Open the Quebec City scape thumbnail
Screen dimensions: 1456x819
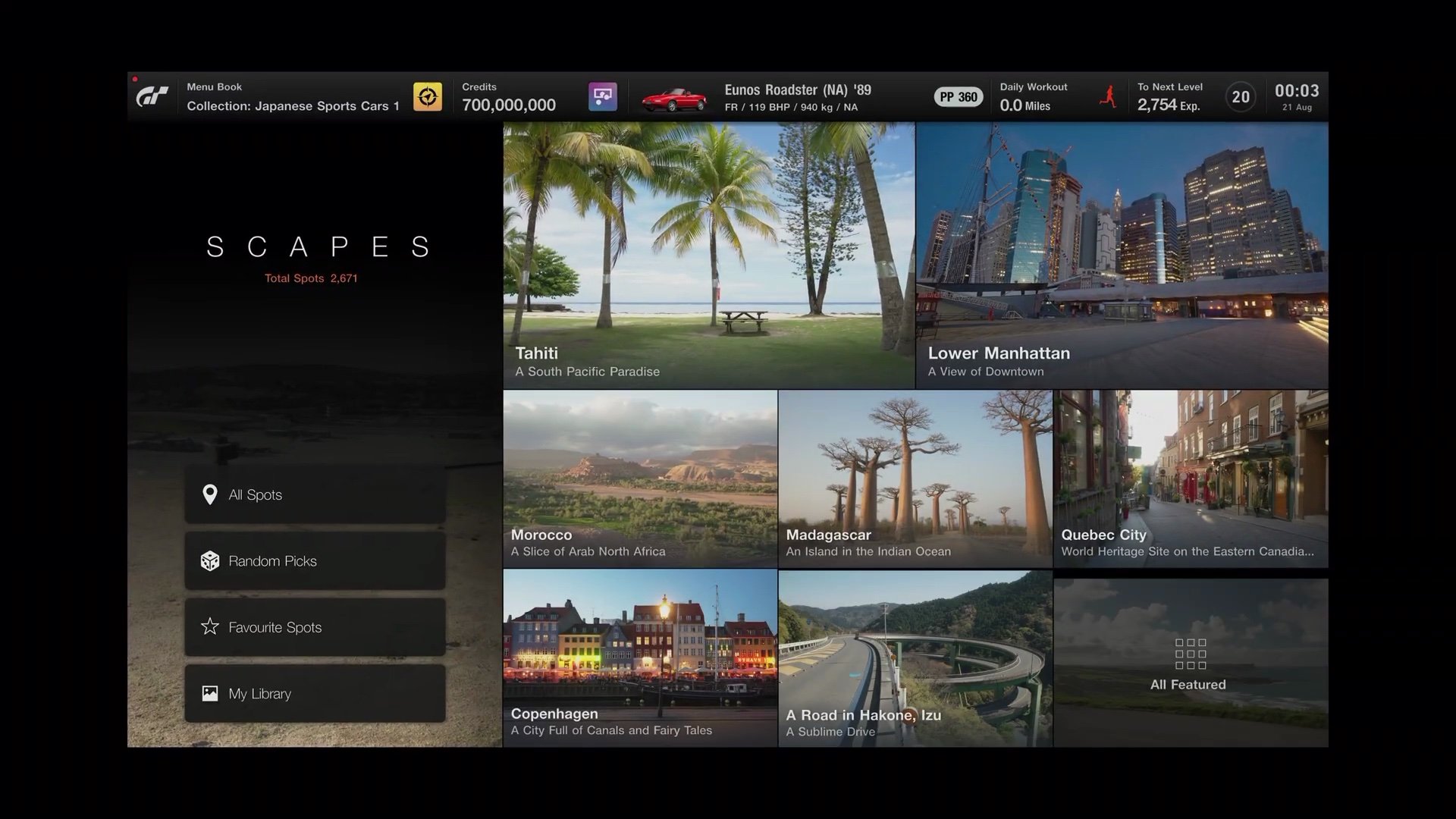pyautogui.click(x=1191, y=479)
